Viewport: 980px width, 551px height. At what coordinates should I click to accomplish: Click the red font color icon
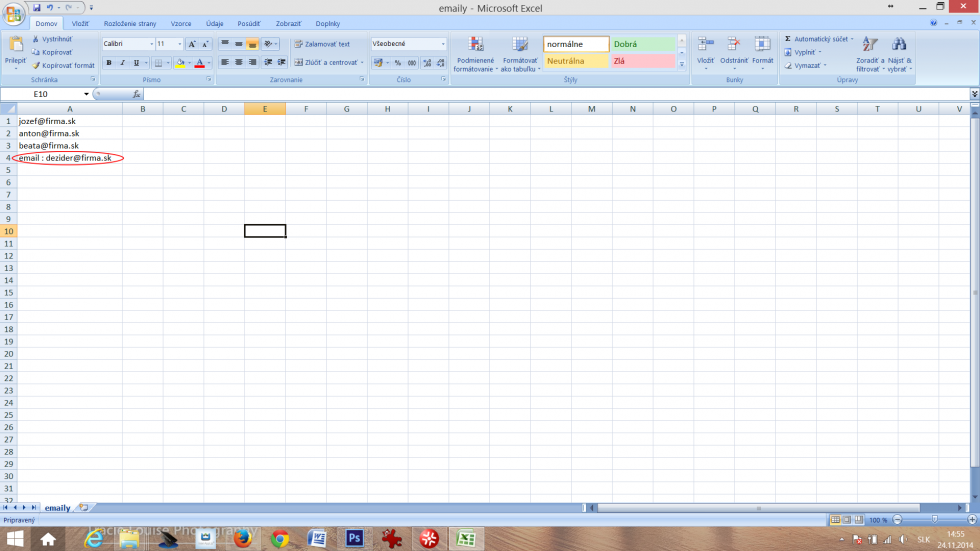coord(199,62)
